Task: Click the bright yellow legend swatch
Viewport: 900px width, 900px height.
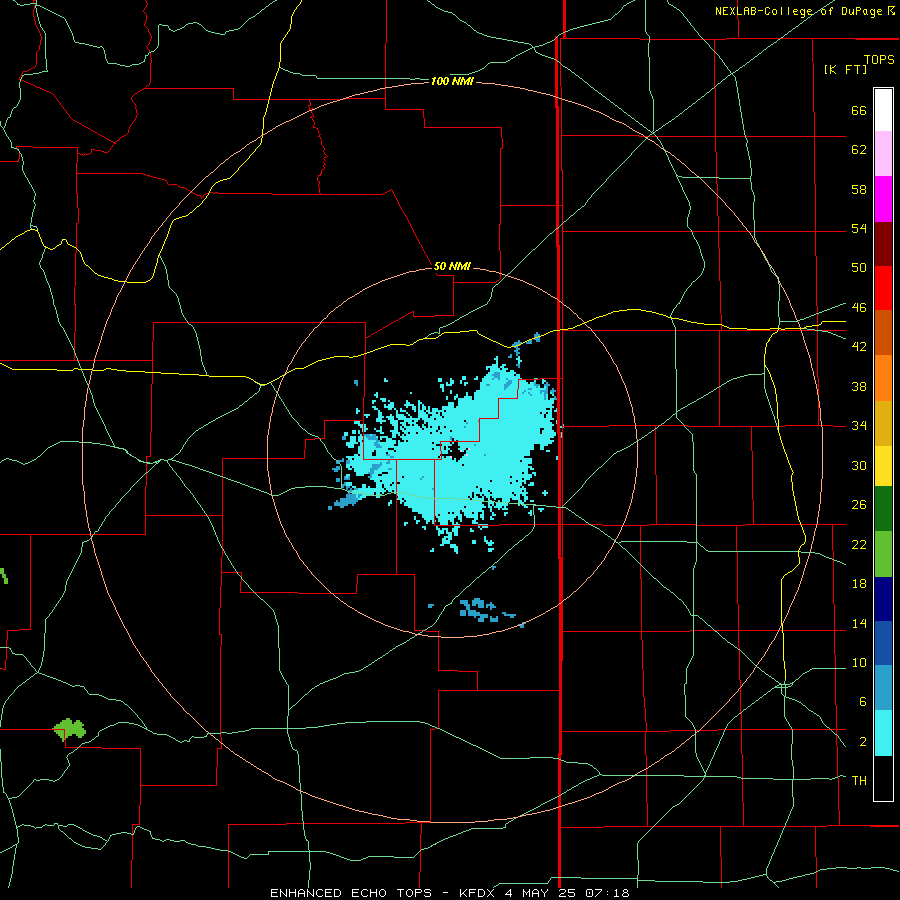Action: coord(883,466)
